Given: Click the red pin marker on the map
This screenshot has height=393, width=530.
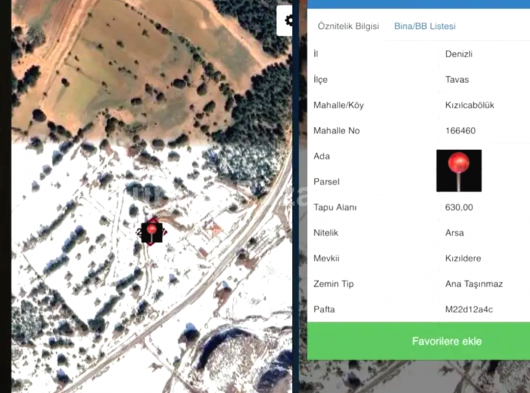Looking at the screenshot, I should [x=152, y=232].
